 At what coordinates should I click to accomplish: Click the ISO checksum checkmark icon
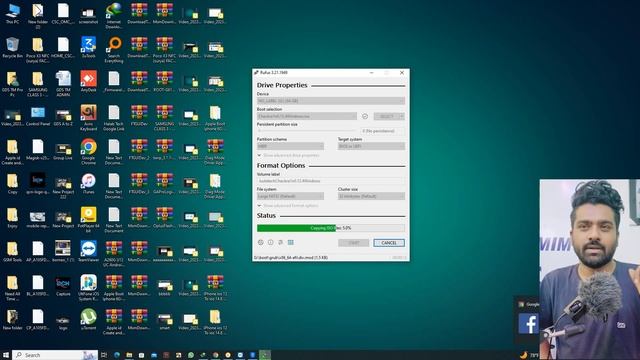pyautogui.click(x=365, y=116)
